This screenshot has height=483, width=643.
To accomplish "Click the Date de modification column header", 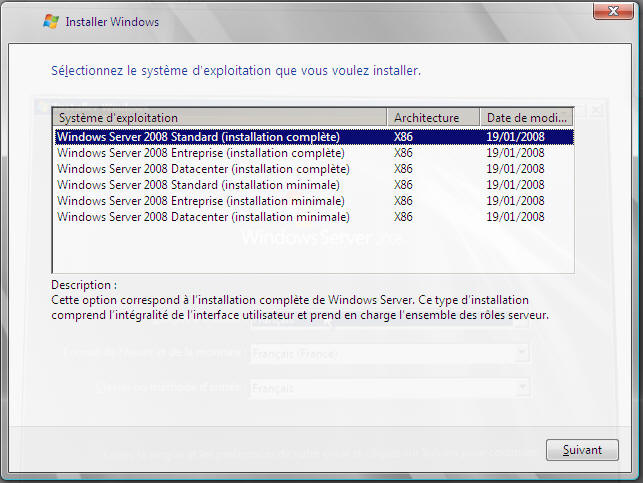I will pyautogui.click(x=526, y=116).
